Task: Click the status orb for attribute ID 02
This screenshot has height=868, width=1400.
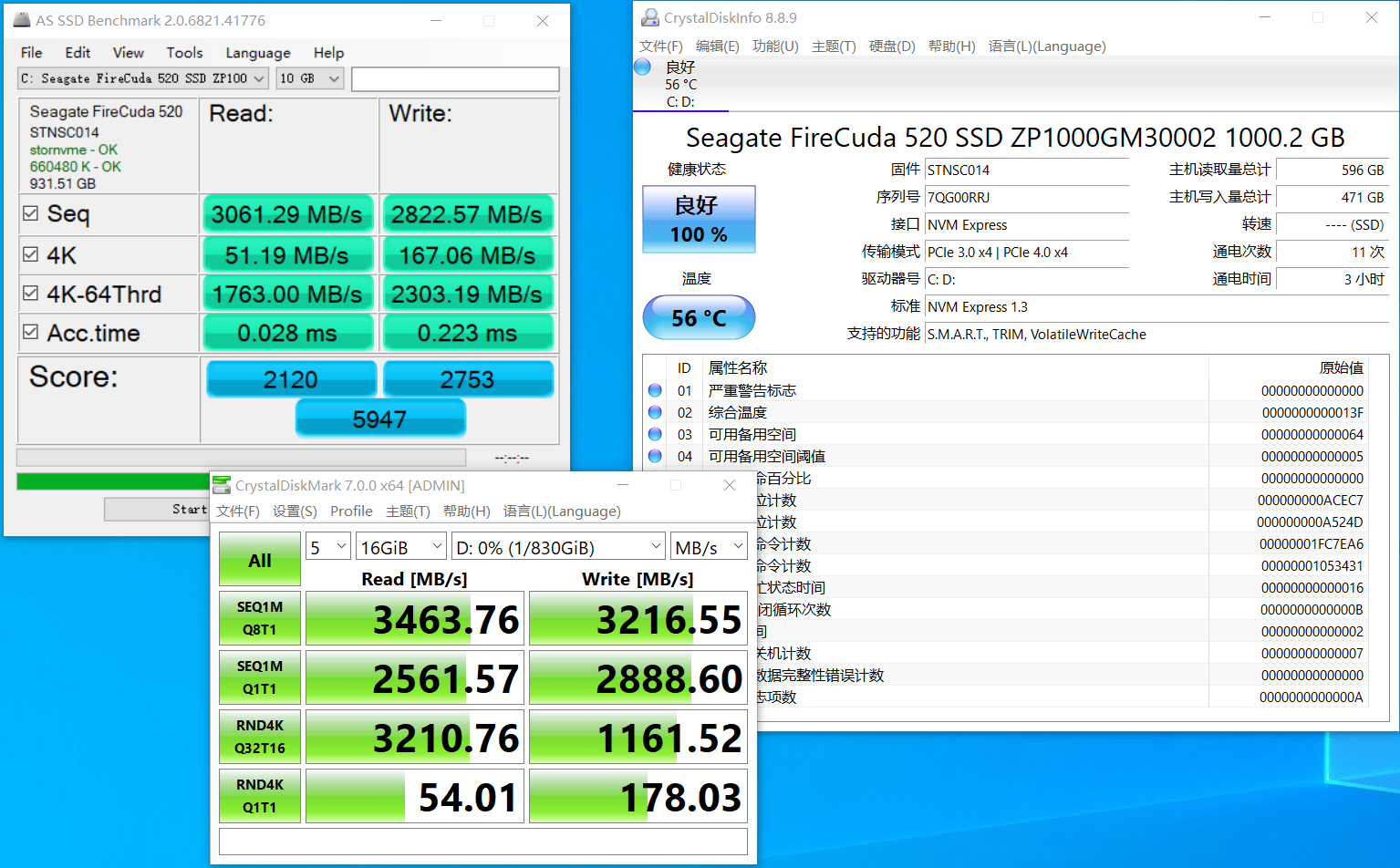Action: coord(655,412)
